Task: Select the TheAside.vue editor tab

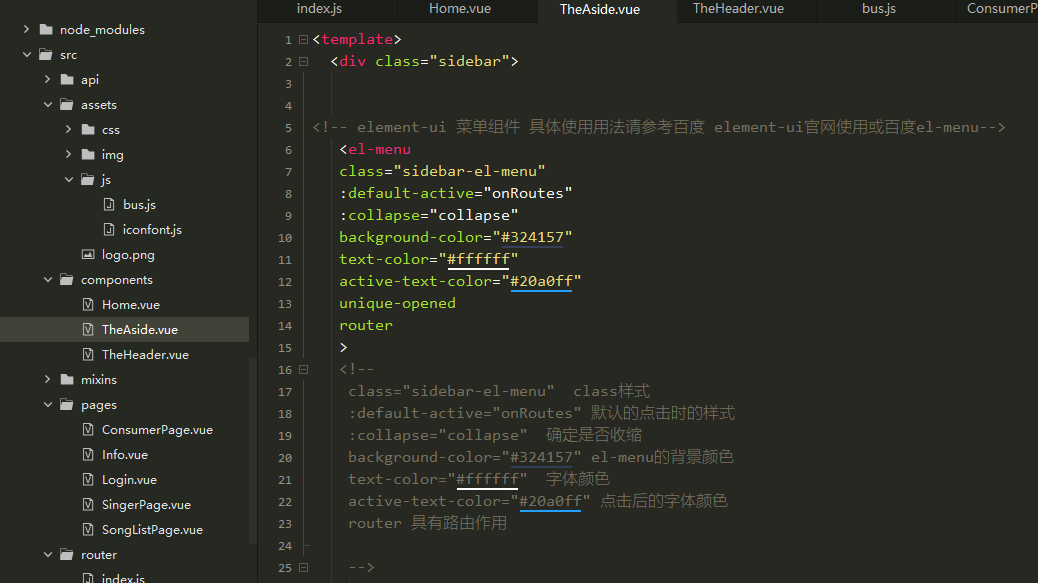Action: click(x=600, y=10)
